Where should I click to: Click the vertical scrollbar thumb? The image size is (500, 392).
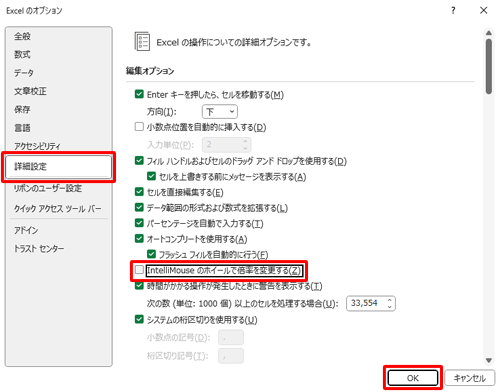click(x=489, y=66)
